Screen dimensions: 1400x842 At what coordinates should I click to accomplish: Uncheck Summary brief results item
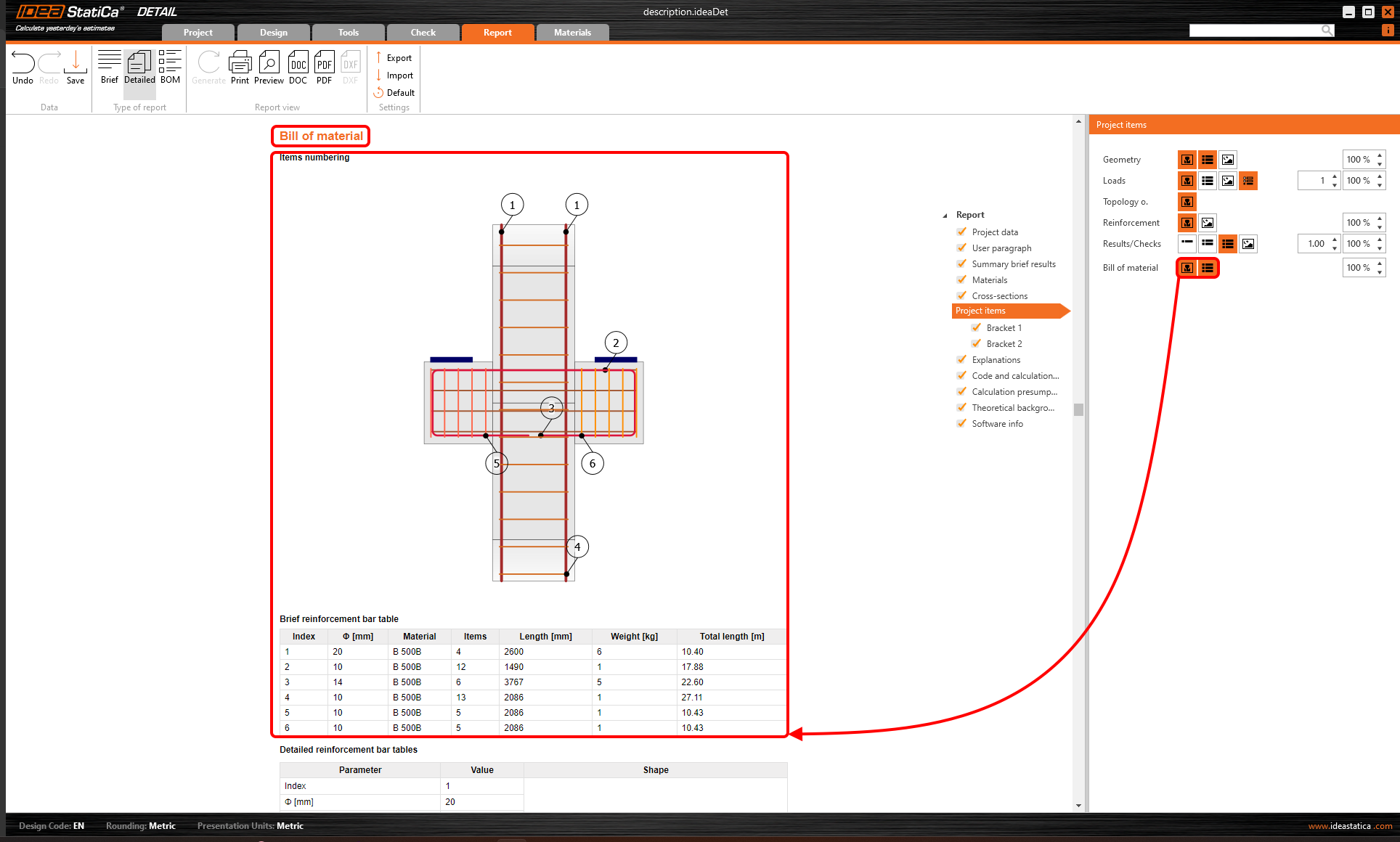coord(962,263)
